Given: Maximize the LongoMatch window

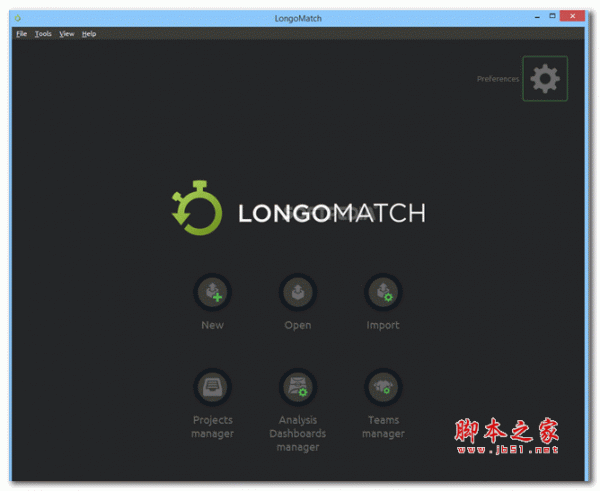Looking at the screenshot, I should [552, 16].
